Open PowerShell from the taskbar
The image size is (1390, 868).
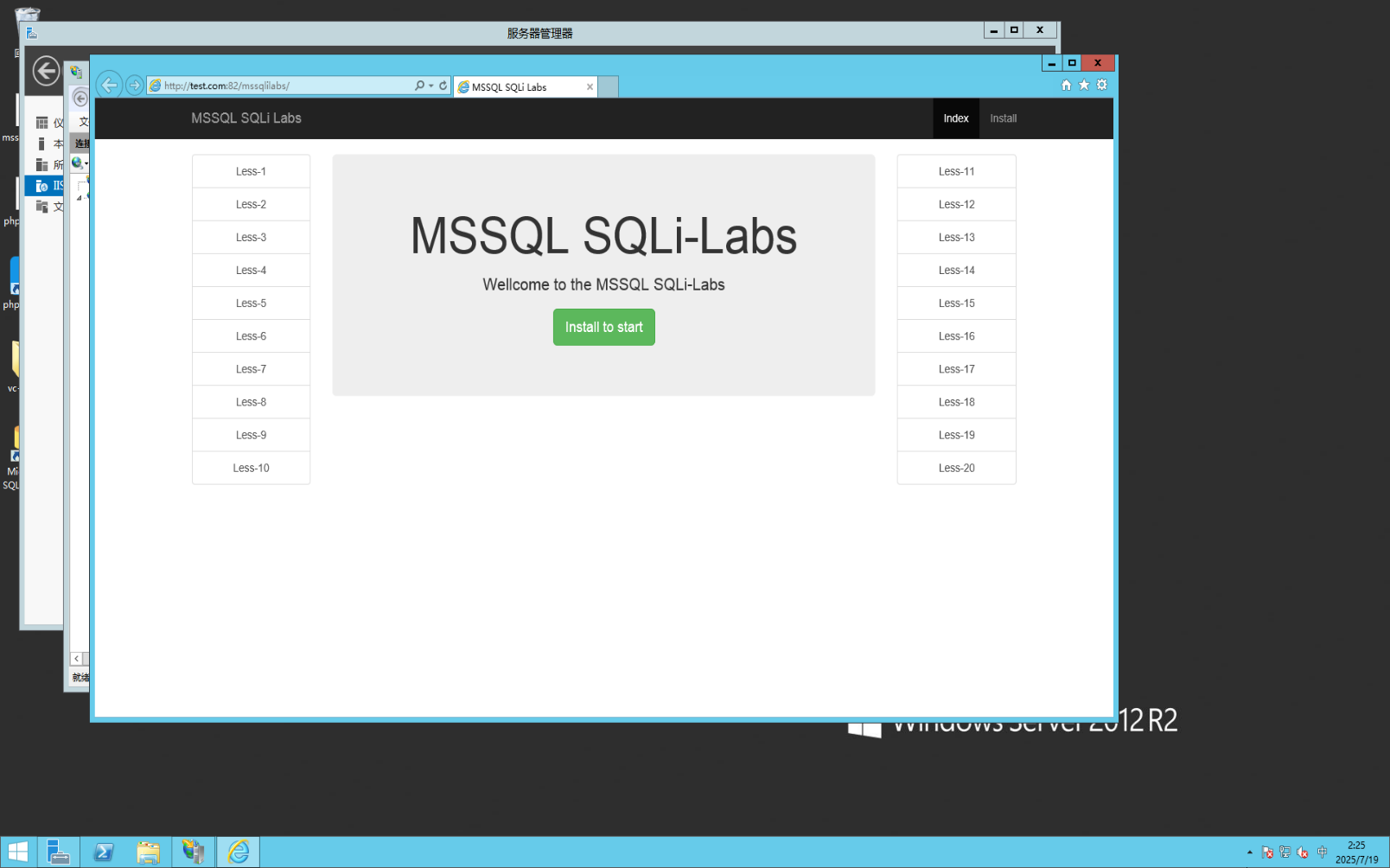pos(103,852)
